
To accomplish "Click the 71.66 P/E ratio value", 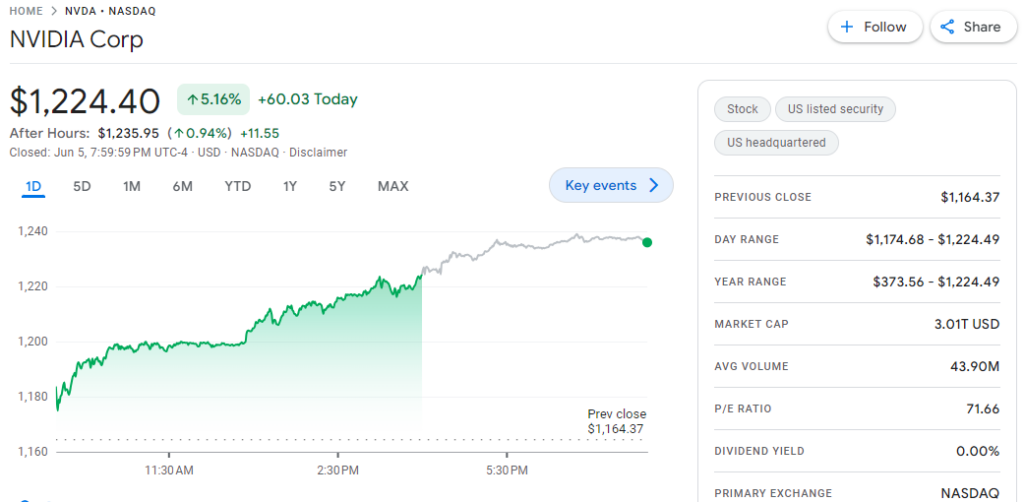I will (983, 409).
